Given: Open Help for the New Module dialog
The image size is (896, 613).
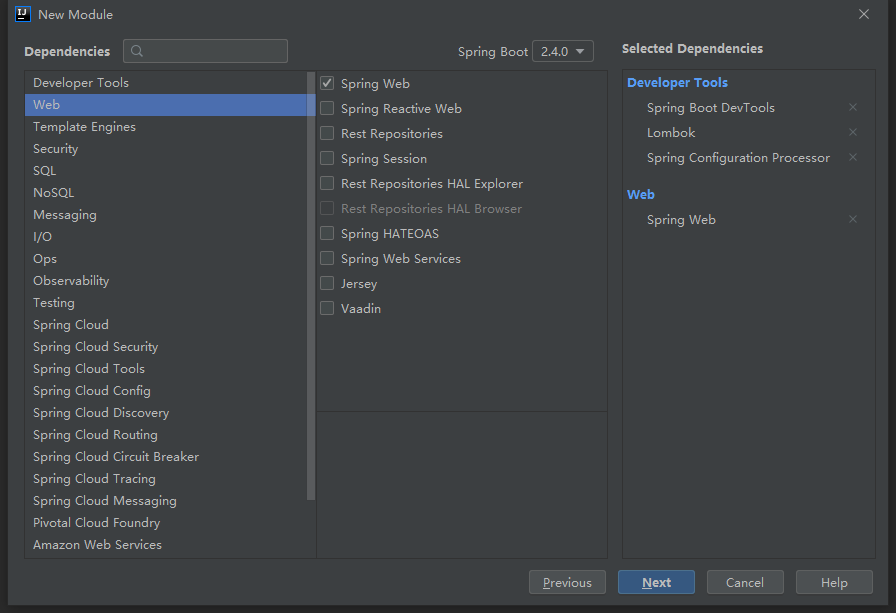Looking at the screenshot, I should tap(834, 582).
